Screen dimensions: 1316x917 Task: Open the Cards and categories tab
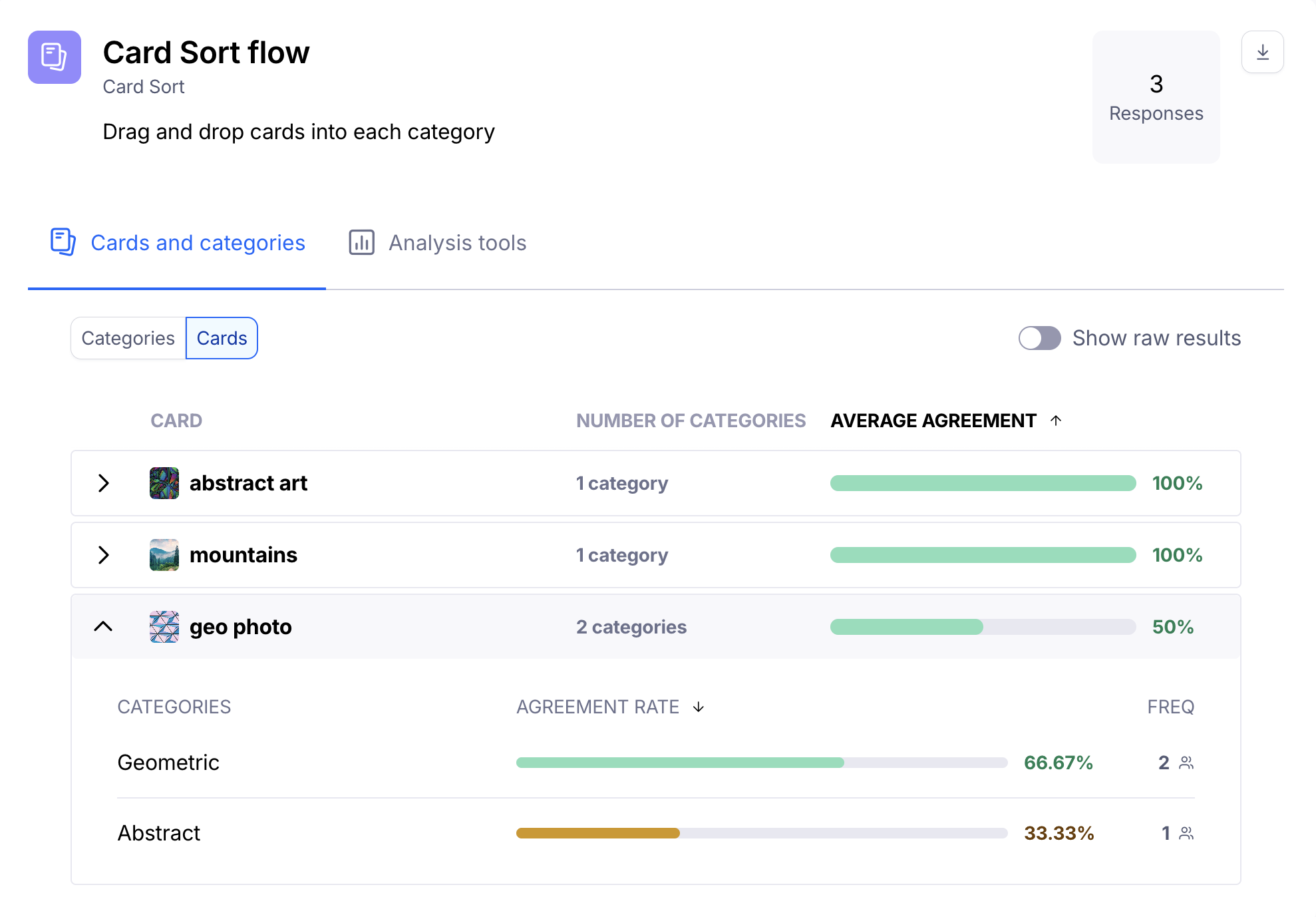click(198, 243)
